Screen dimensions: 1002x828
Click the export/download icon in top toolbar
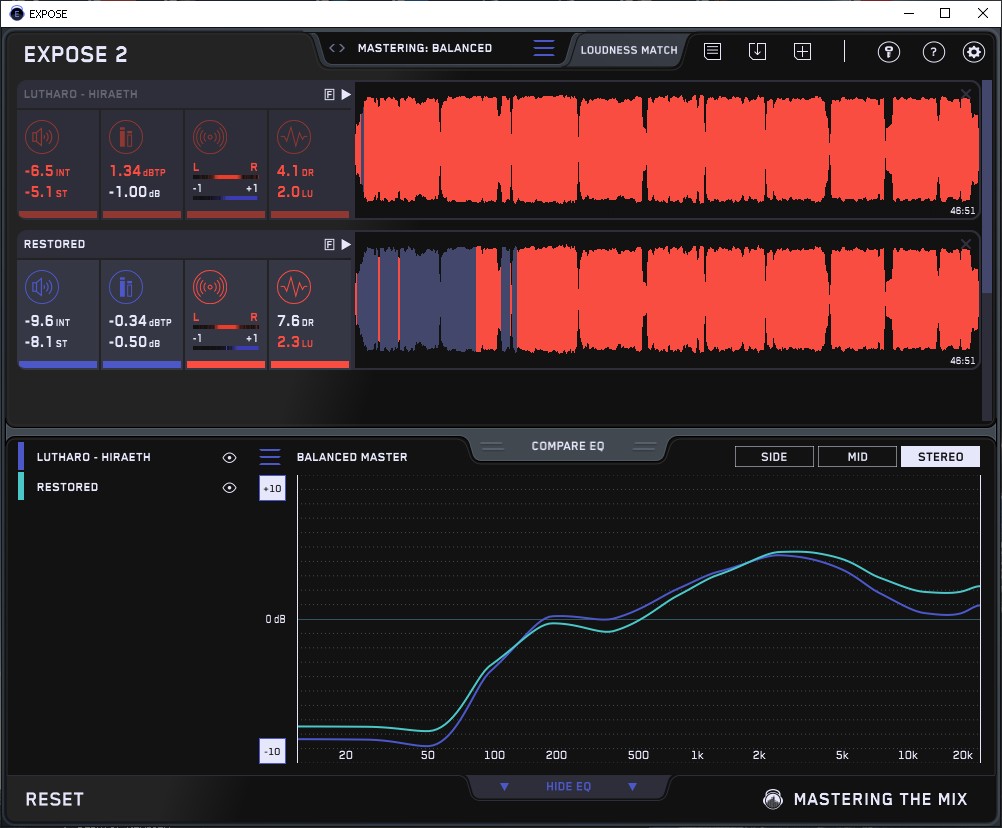point(757,51)
